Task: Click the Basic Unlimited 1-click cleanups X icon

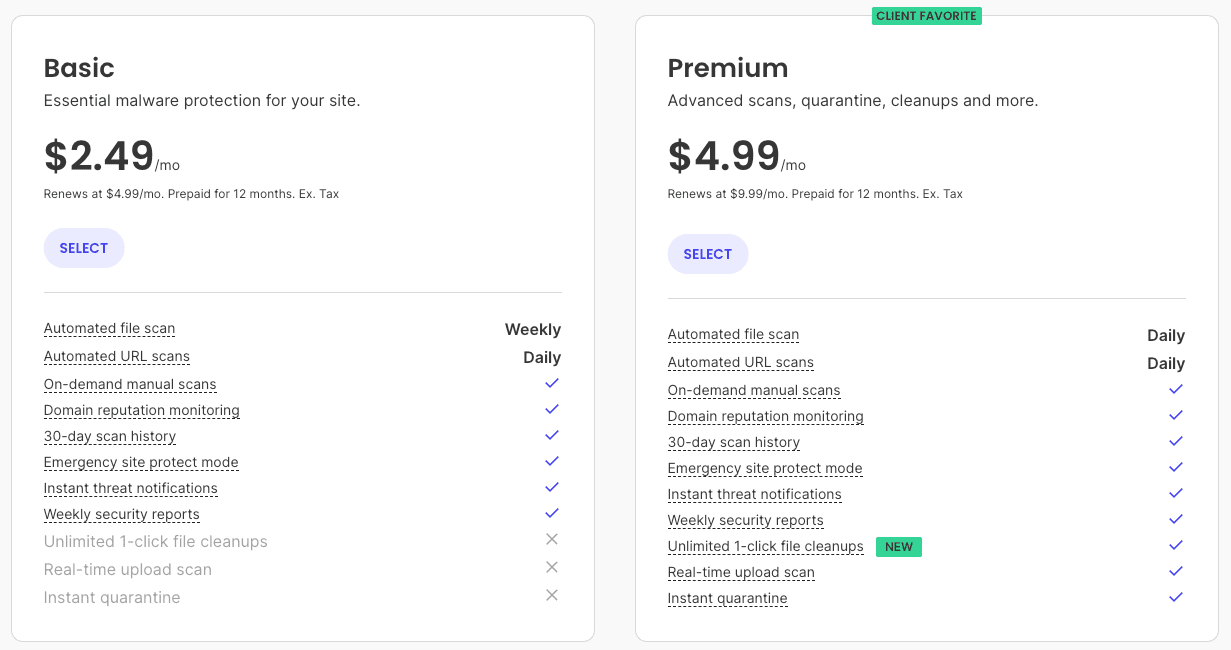Action: (551, 539)
